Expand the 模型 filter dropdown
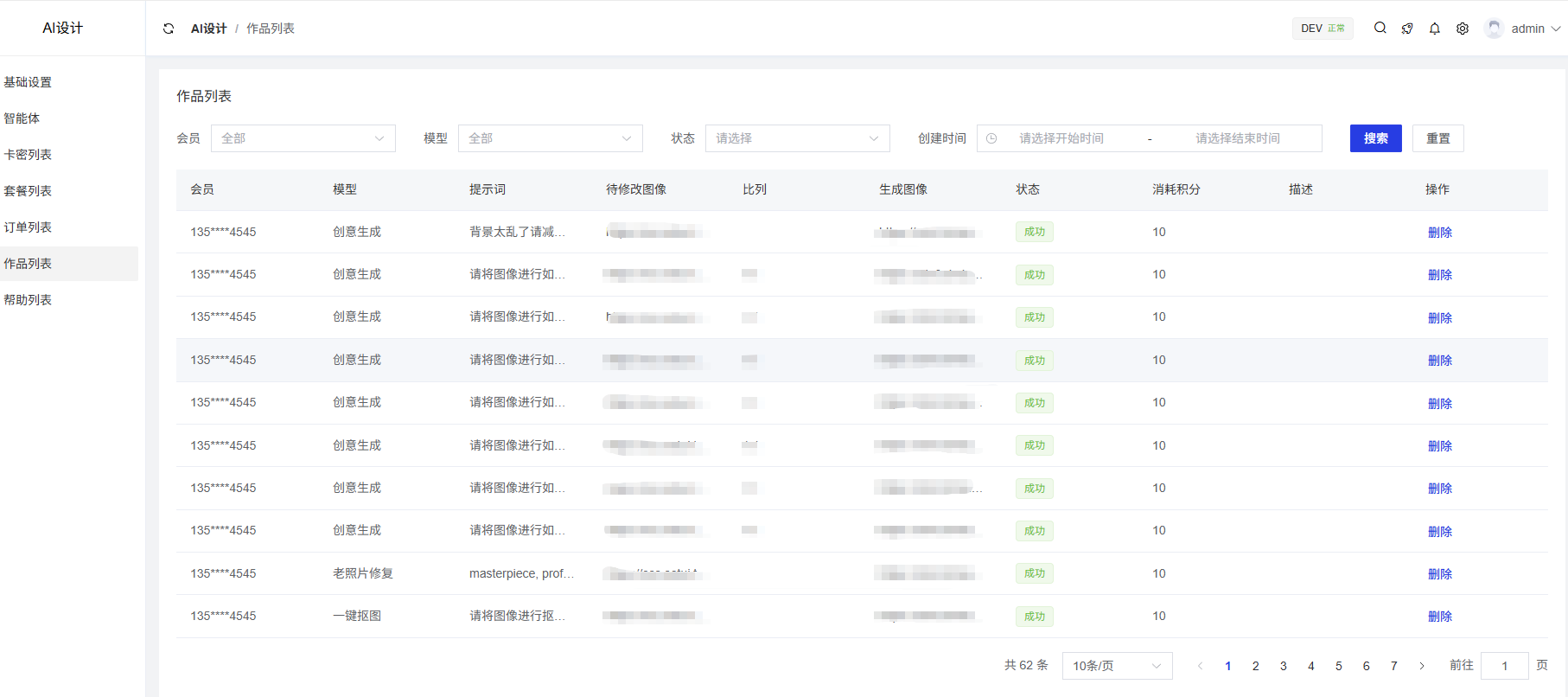Image resolution: width=1568 pixels, height=697 pixels. point(550,138)
